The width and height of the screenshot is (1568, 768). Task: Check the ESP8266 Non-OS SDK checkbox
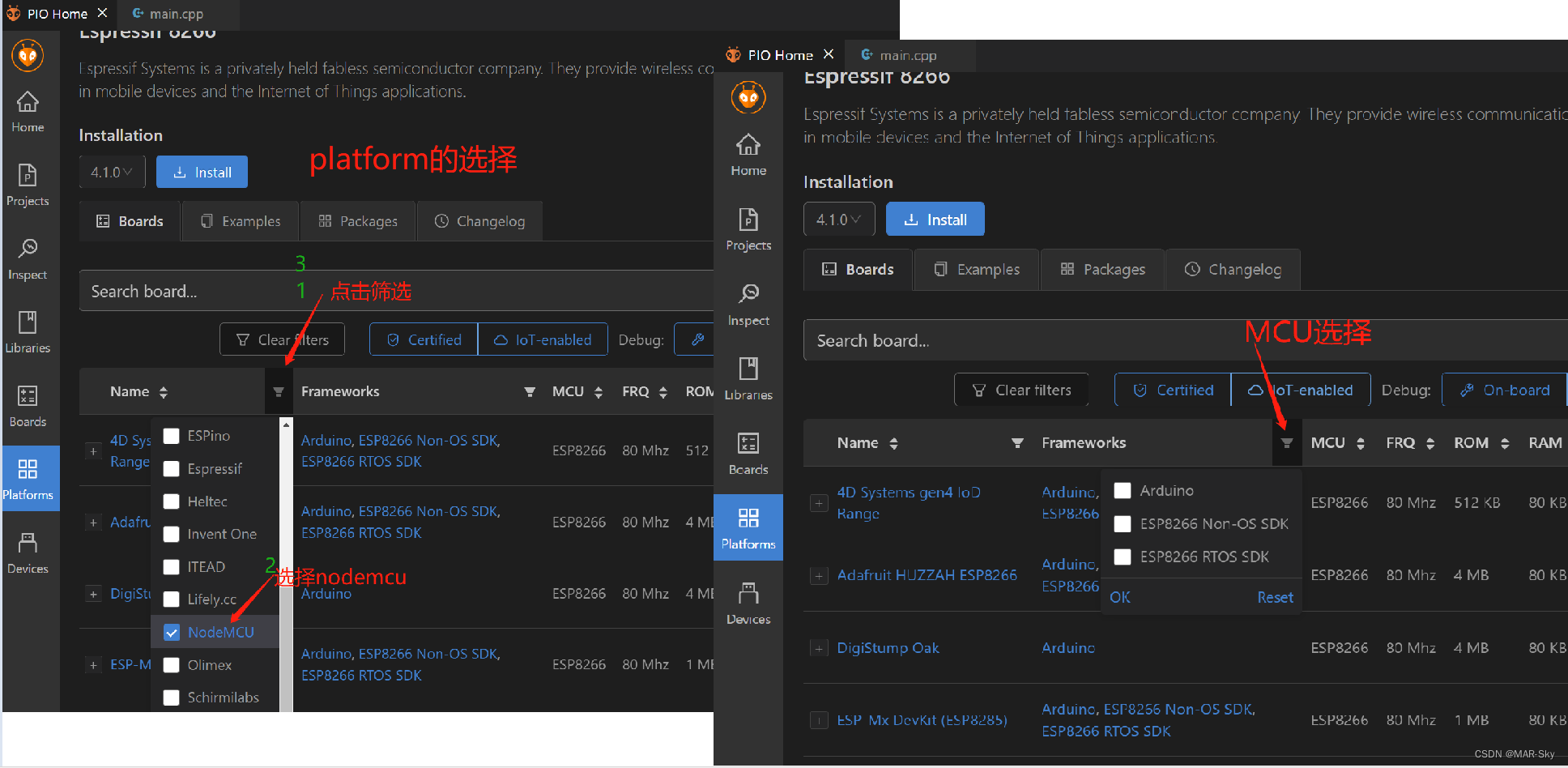point(1123,524)
